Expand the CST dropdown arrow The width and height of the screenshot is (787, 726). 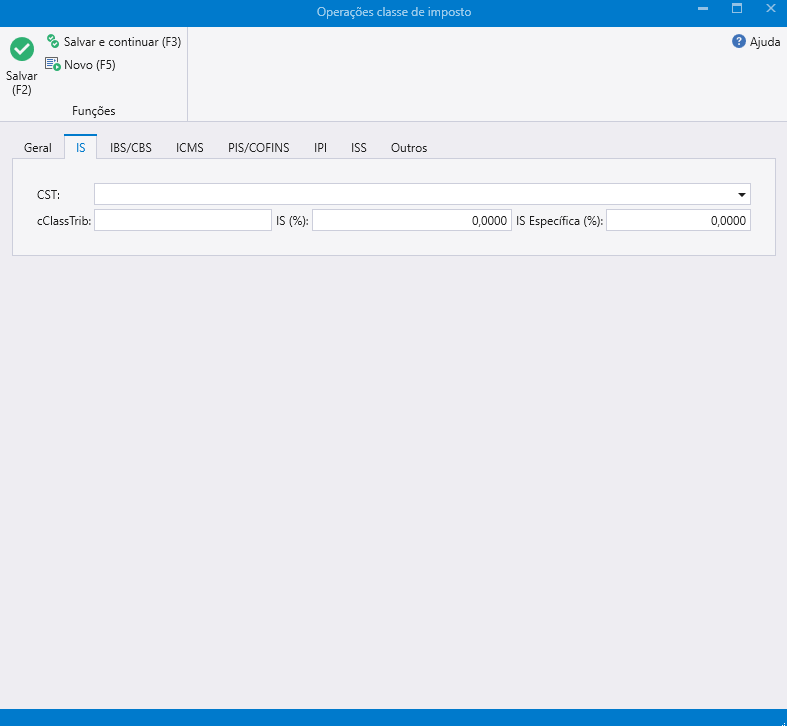click(x=742, y=195)
